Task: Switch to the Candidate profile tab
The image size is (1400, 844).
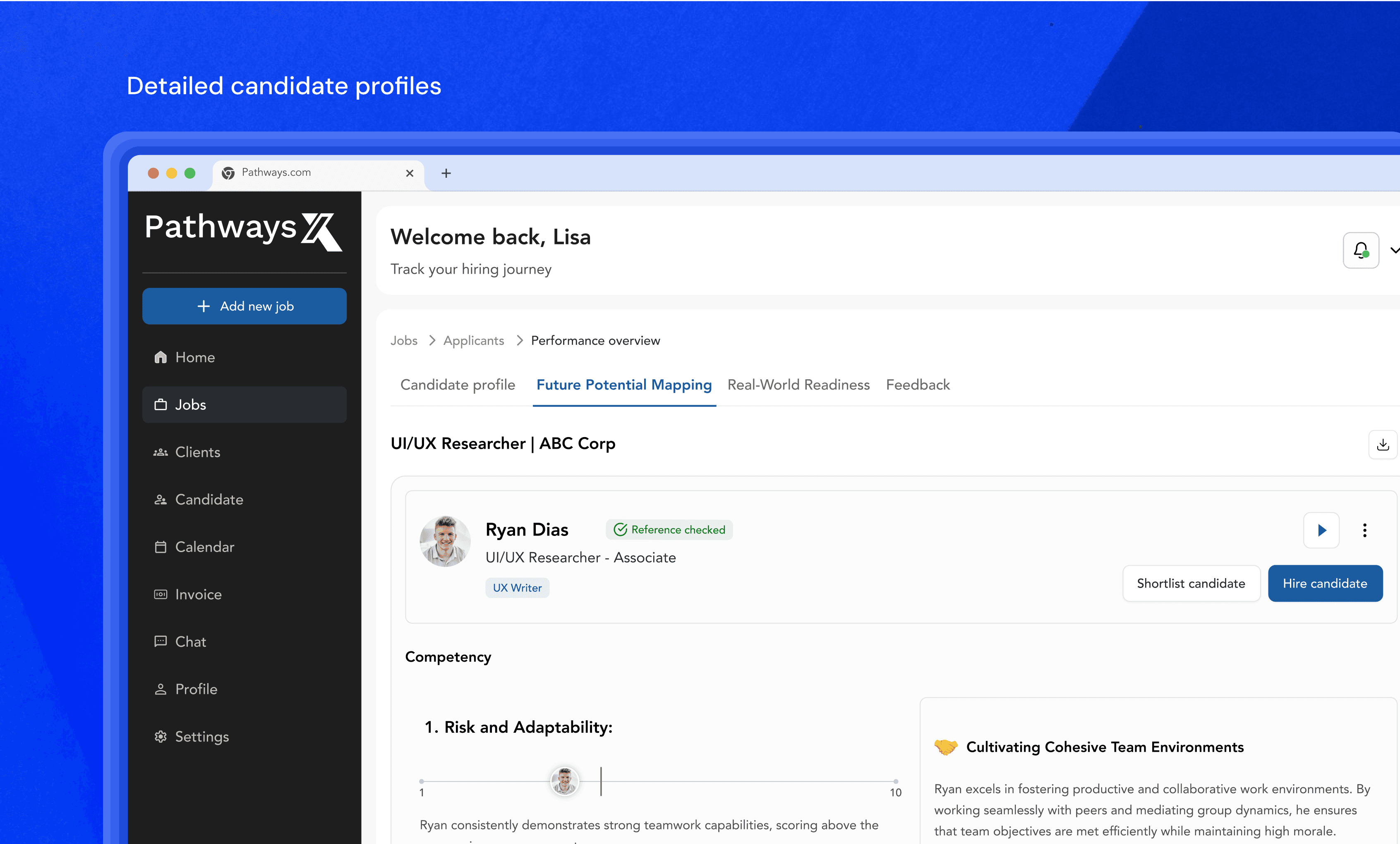Action: 458,385
